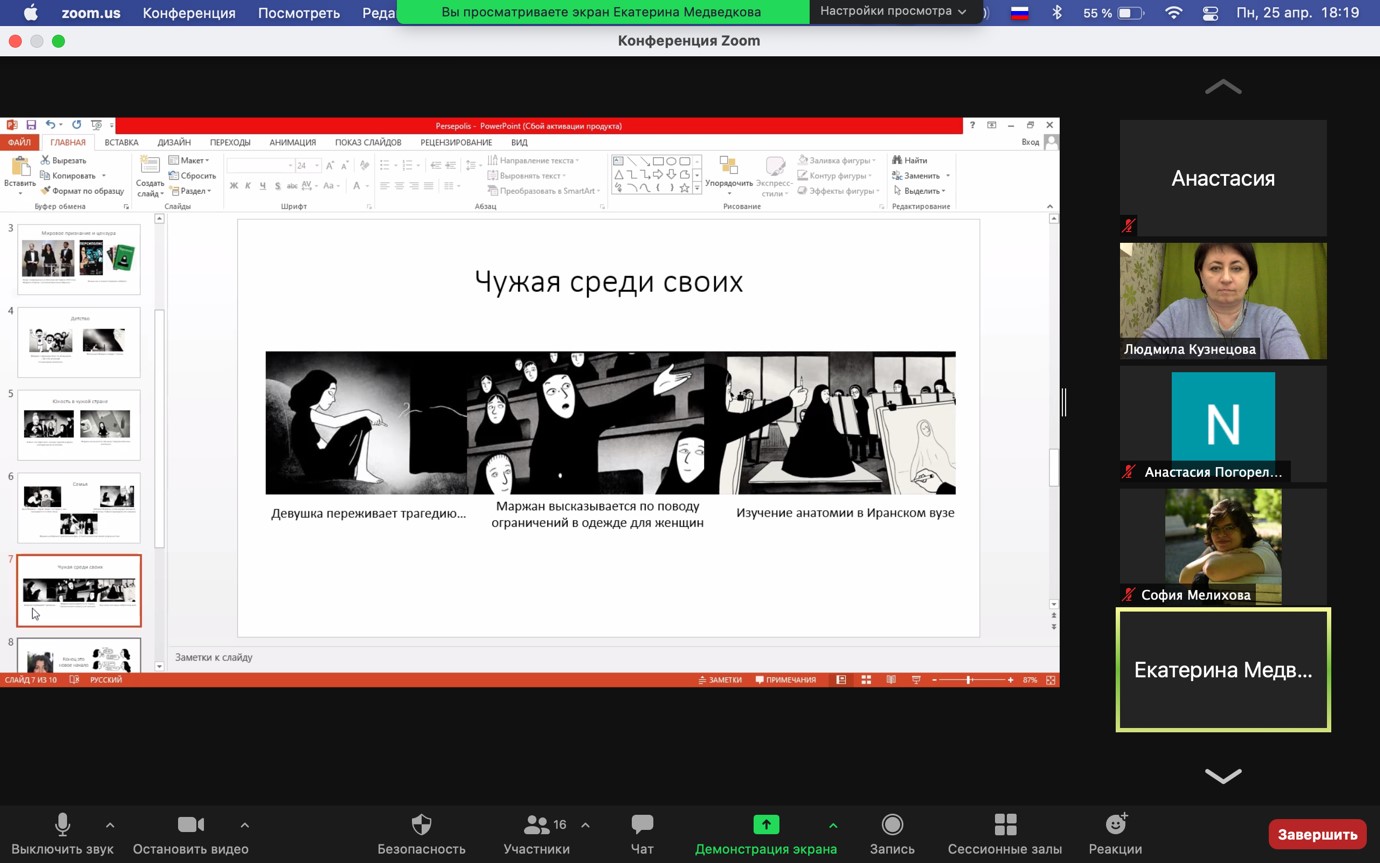Screen dimensions: 1380x863
Task: Open Макет layout dropdown
Action: point(189,160)
